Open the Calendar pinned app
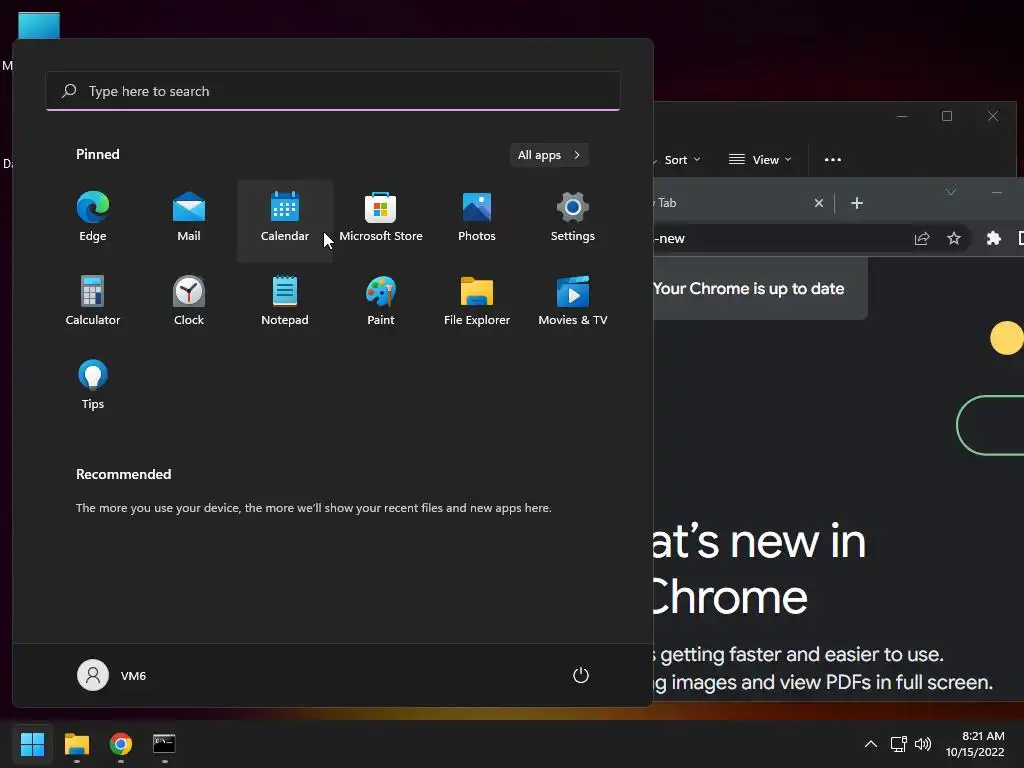The width and height of the screenshot is (1024, 768). (285, 220)
